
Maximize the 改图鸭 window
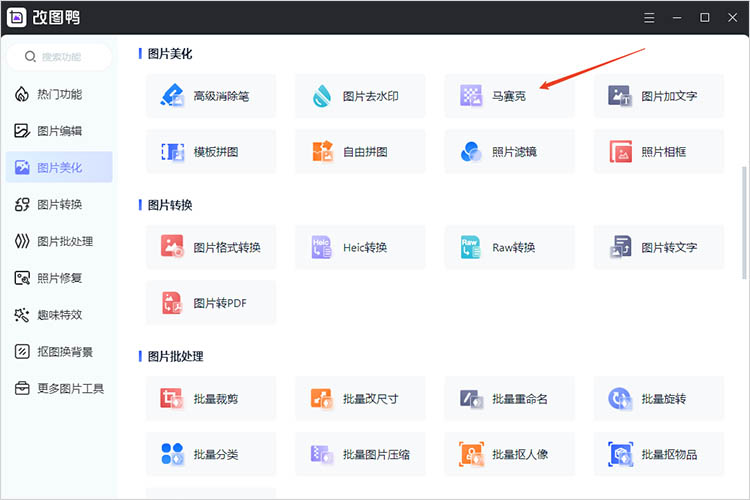click(x=705, y=18)
